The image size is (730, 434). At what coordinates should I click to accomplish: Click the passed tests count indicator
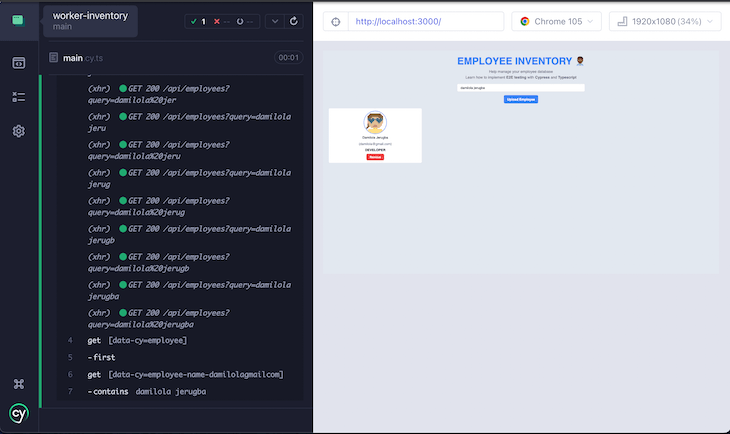tap(198, 21)
